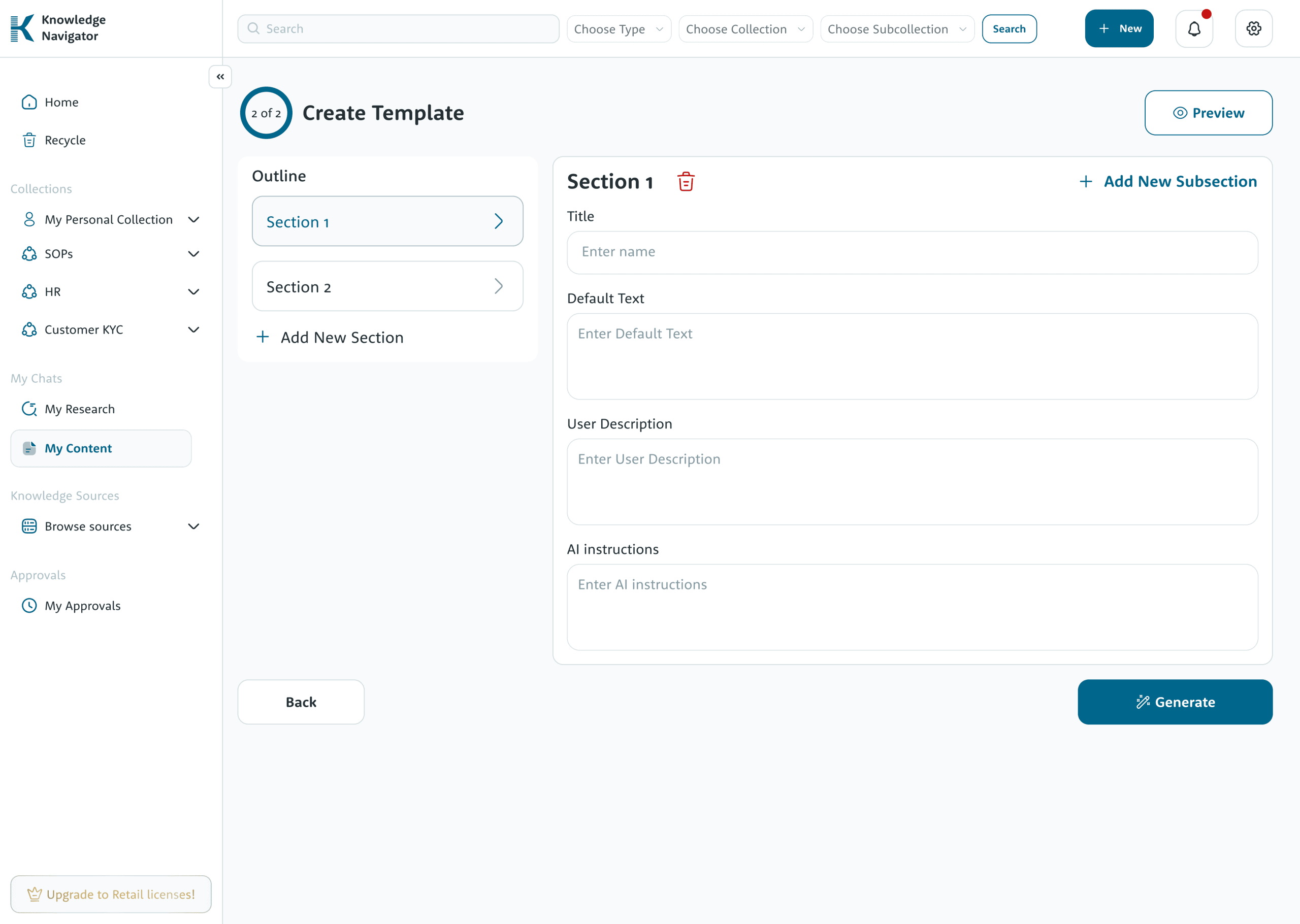Open My Research chats

tap(80, 409)
